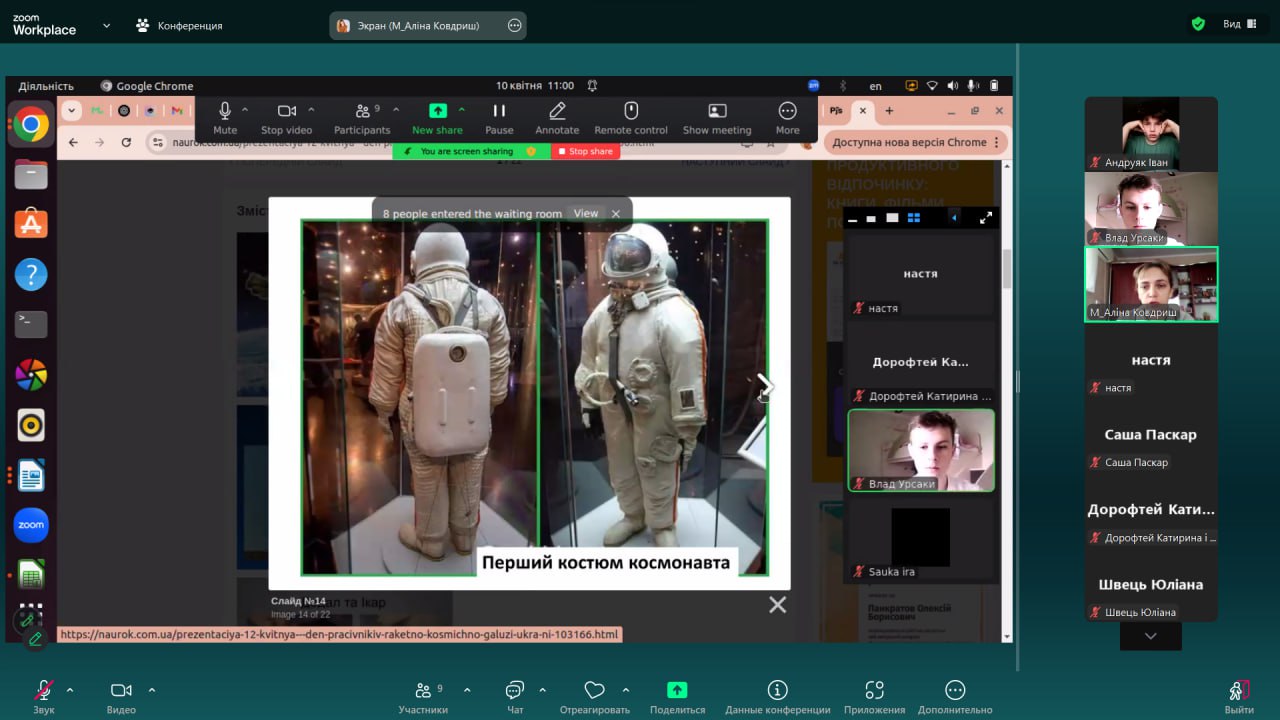The image size is (1280, 720).
Task: Open the Zoom Workplace dropdown arrow
Action: point(106,25)
